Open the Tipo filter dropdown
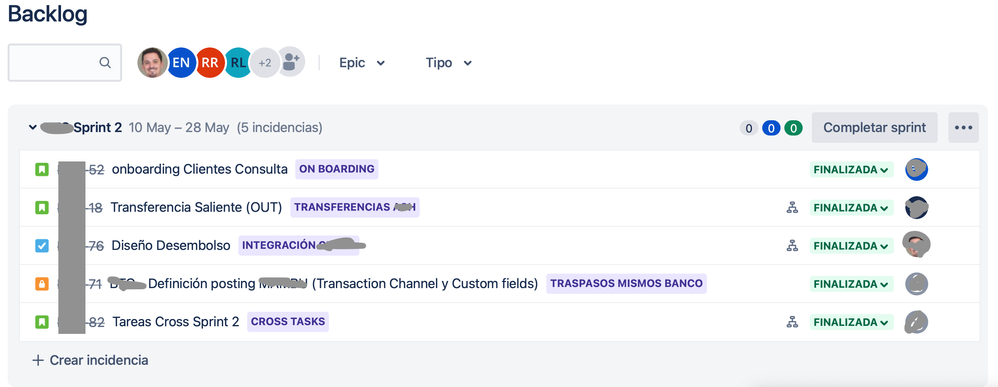Screen dimensions: 998x387 point(449,62)
